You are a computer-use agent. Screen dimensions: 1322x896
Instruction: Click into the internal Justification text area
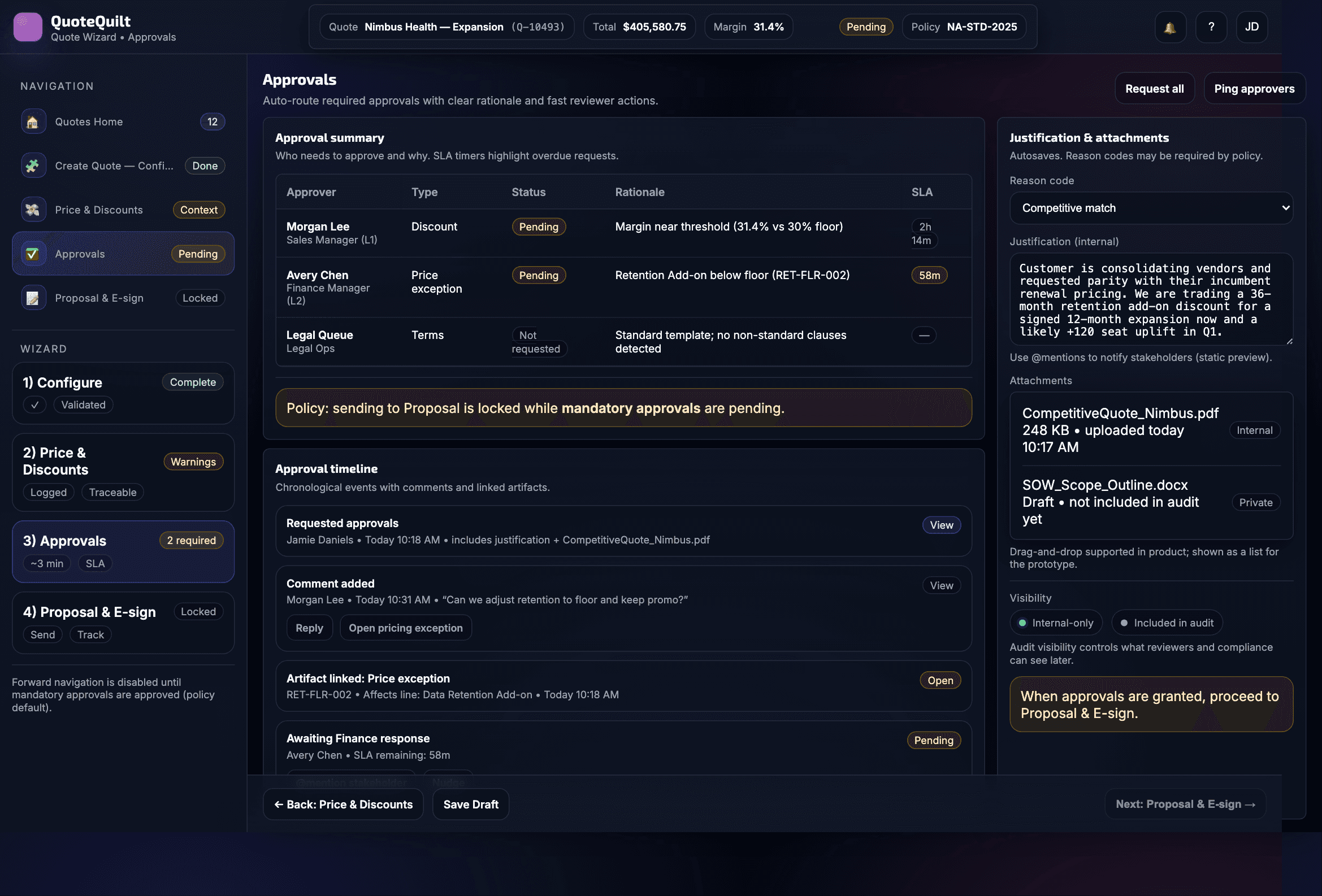pos(1150,299)
